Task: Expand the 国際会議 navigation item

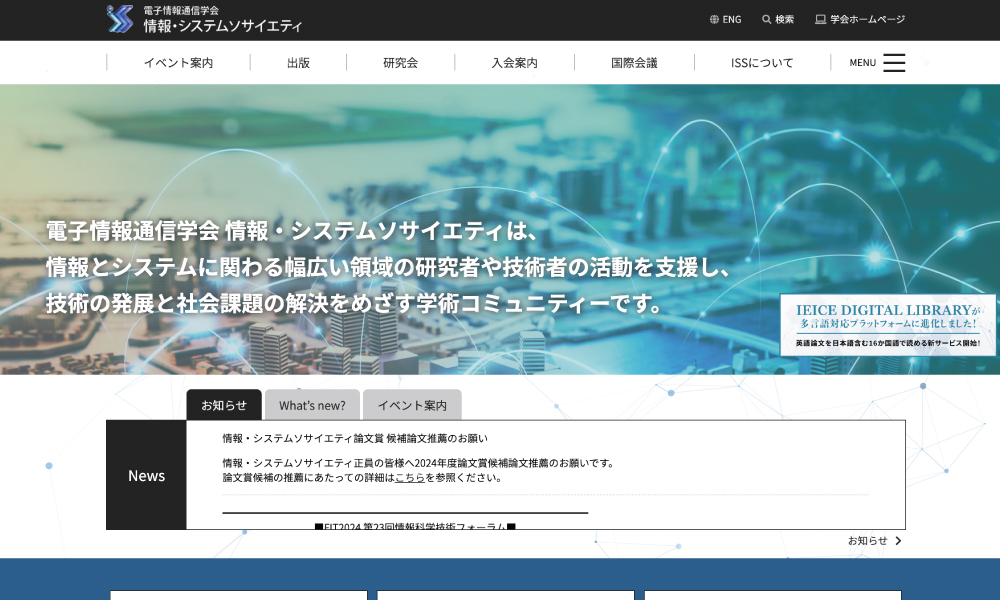Action: click(x=634, y=63)
